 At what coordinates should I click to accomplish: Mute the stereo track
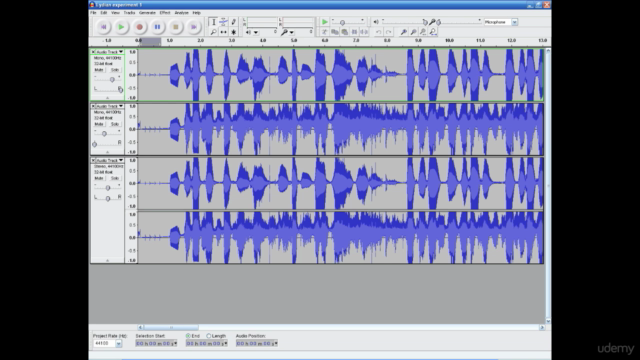[x=99, y=178]
